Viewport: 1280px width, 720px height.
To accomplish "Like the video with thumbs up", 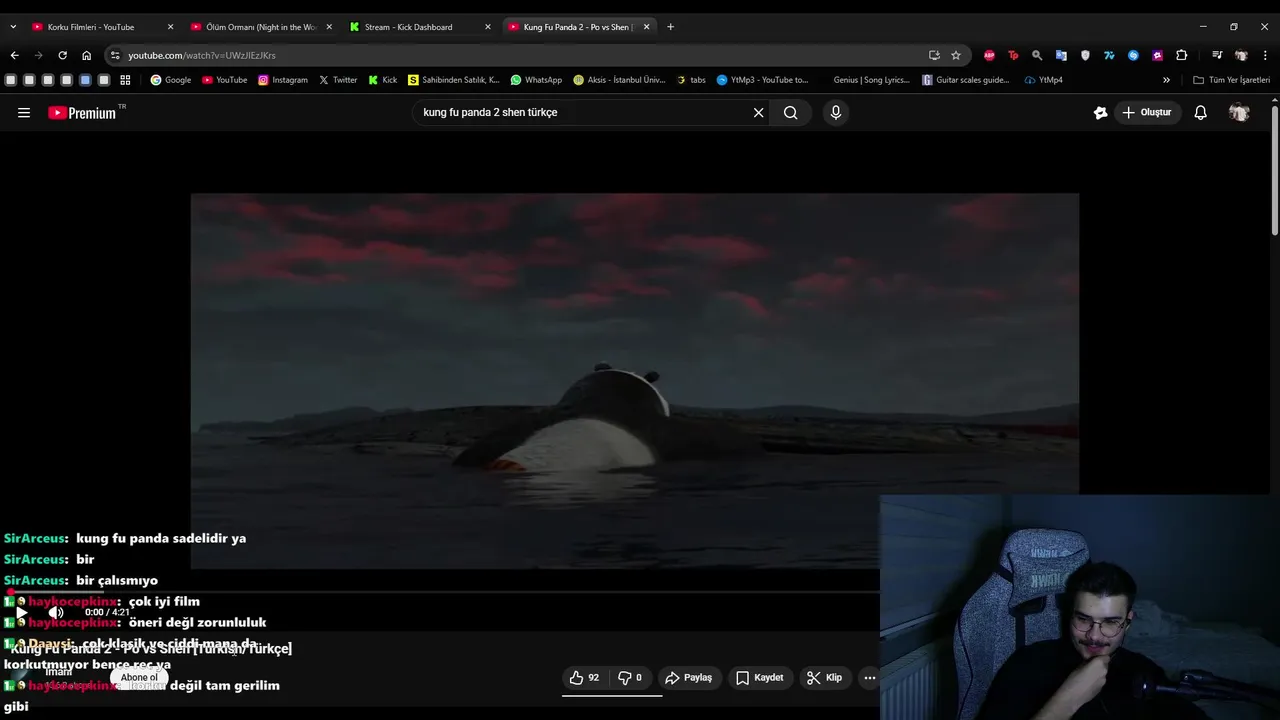I will coord(584,678).
